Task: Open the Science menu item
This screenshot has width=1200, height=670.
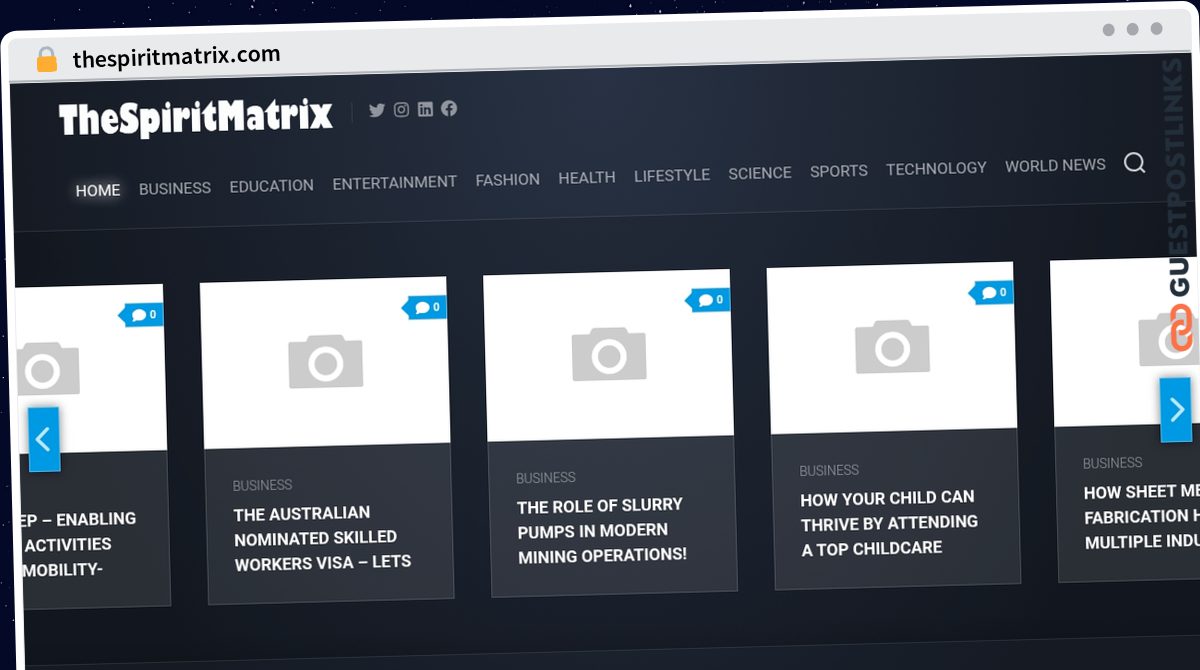Action: coord(760,173)
